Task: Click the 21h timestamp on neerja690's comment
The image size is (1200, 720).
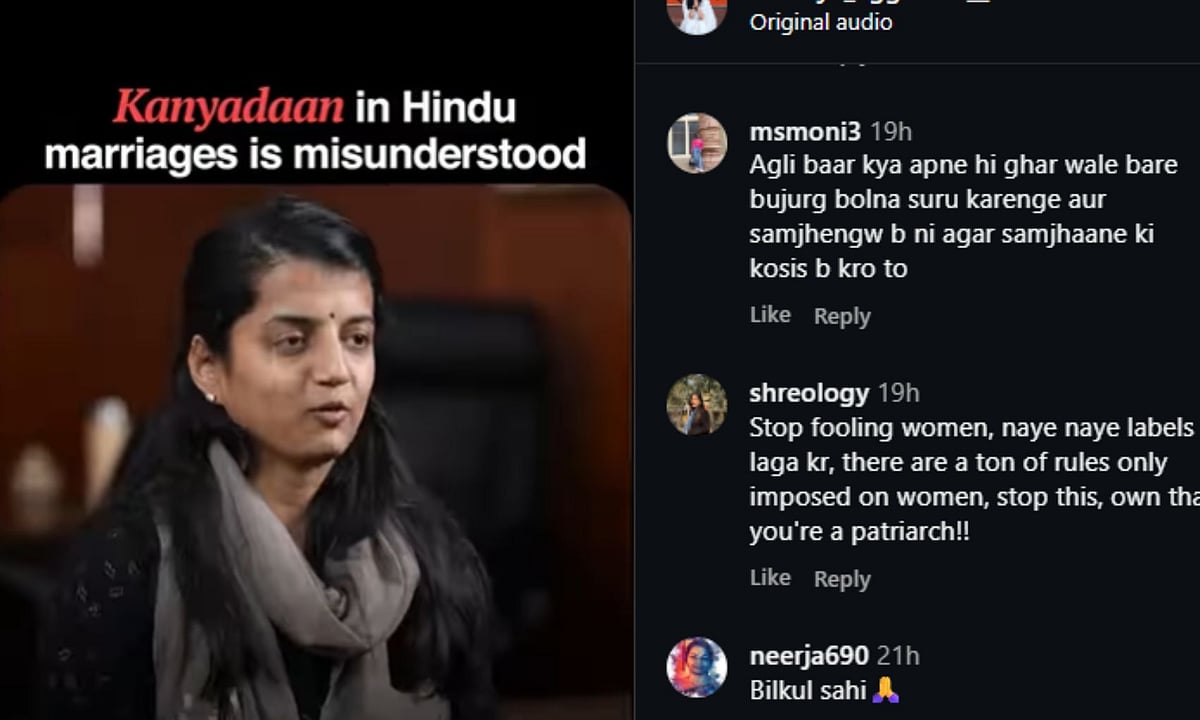Action: click(x=898, y=656)
